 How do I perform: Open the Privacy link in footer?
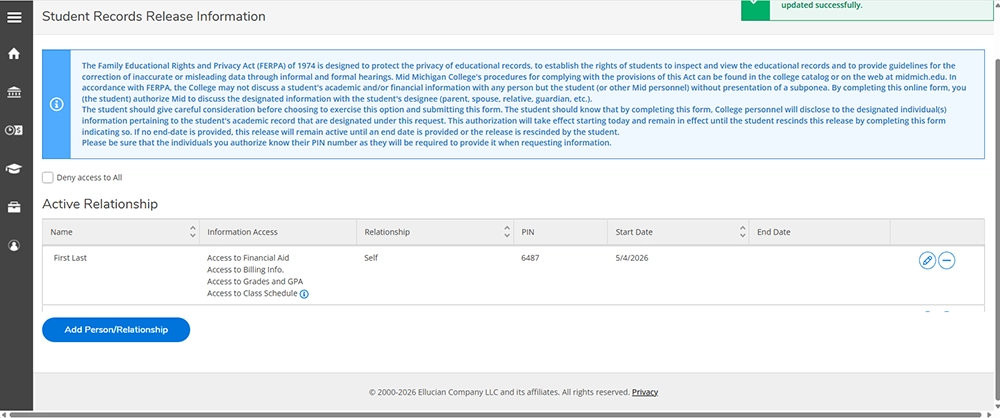click(x=645, y=392)
